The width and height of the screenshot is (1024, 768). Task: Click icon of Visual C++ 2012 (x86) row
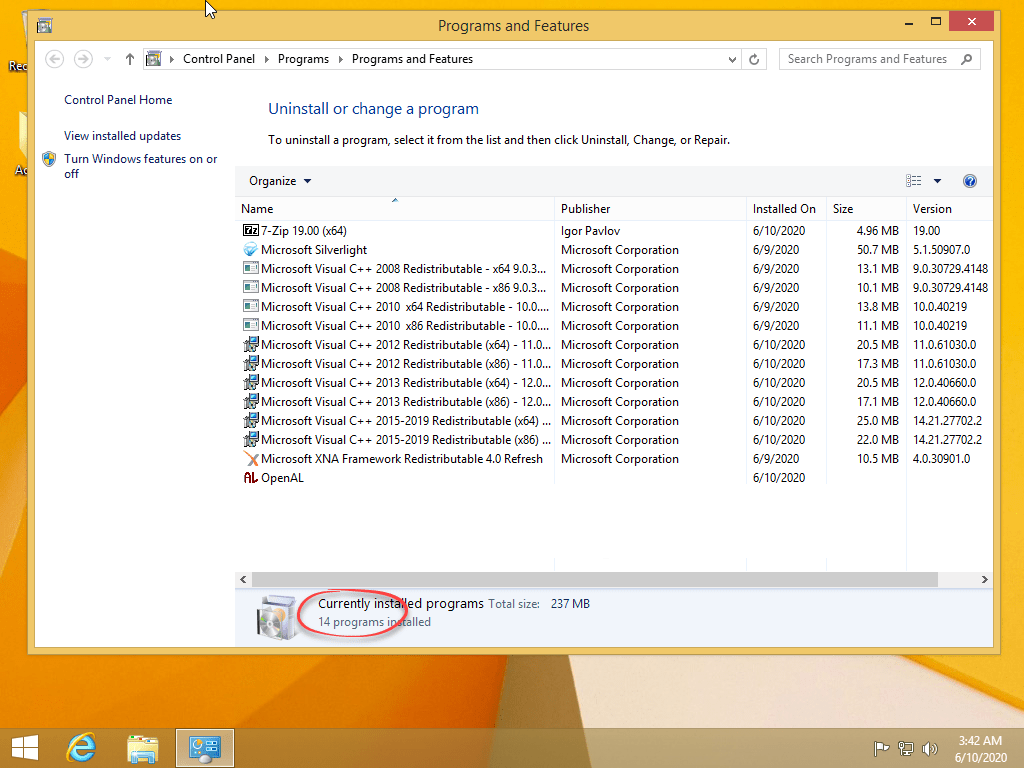tap(250, 363)
